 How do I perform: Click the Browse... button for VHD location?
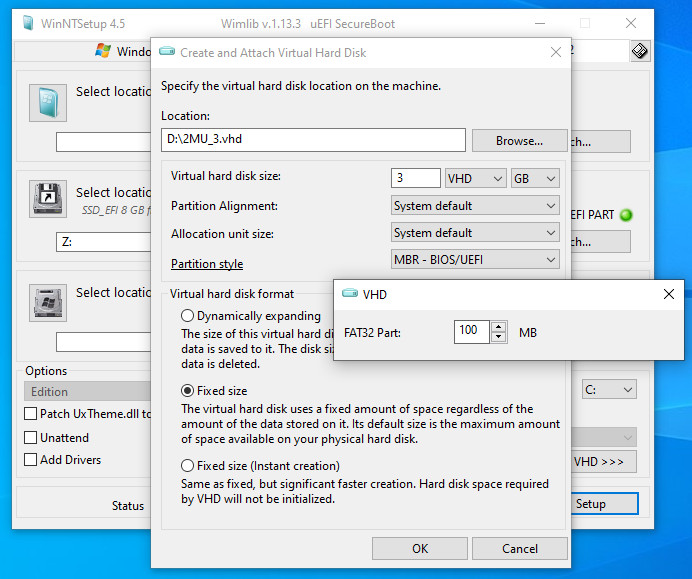click(519, 141)
